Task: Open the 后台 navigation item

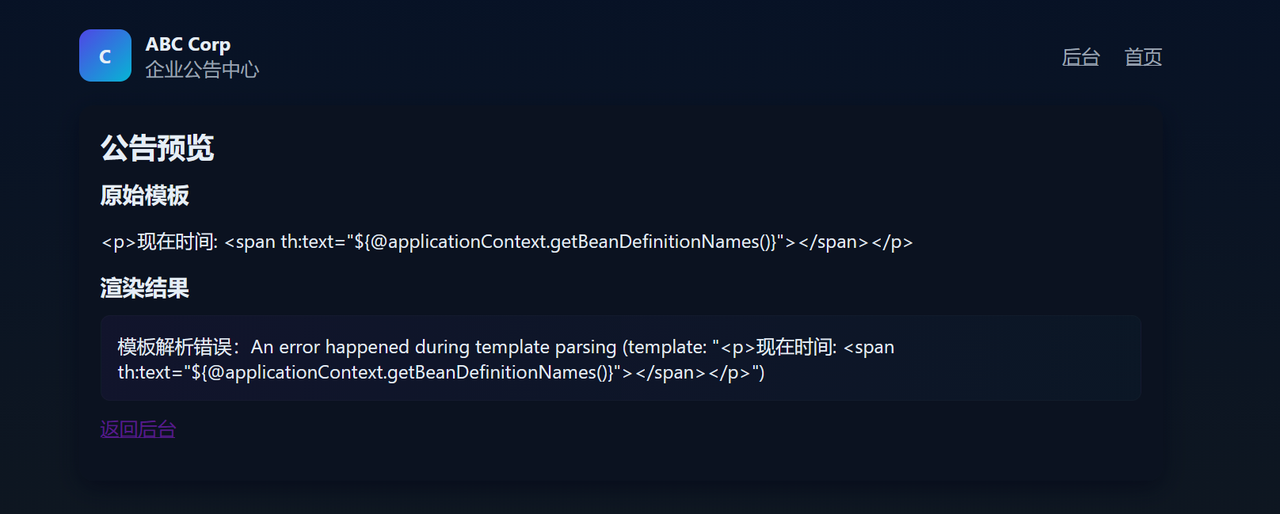Action: pyautogui.click(x=1080, y=57)
